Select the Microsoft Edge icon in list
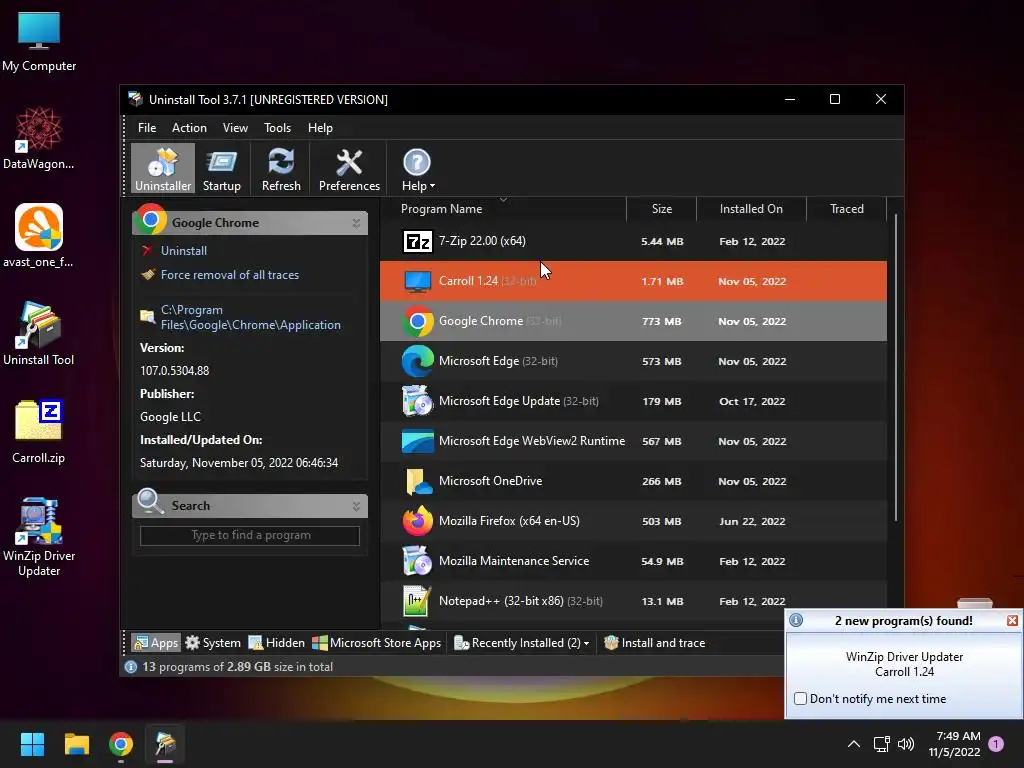Screen dimensions: 1024x768 pos(417,361)
